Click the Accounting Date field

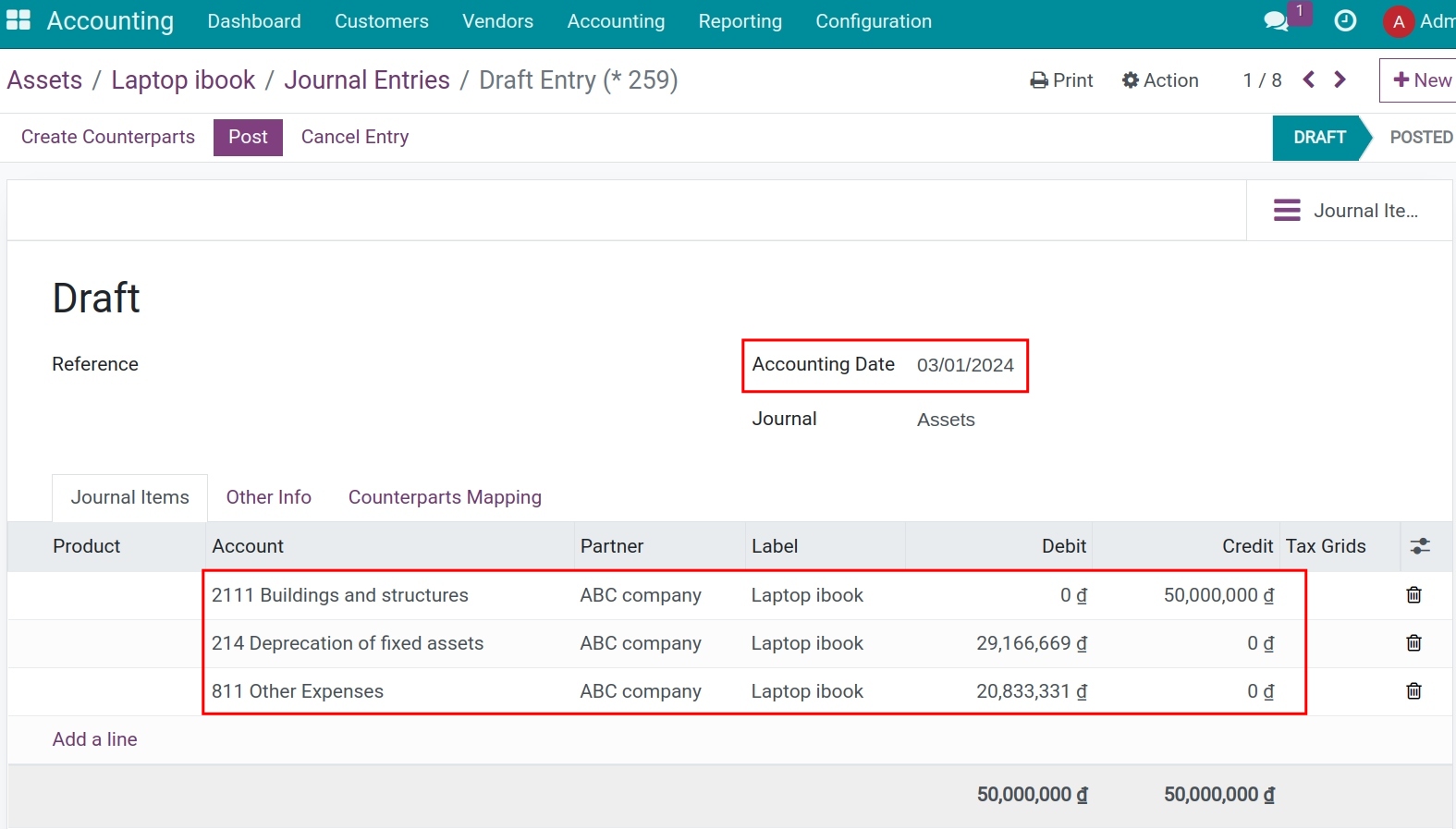coord(965,365)
